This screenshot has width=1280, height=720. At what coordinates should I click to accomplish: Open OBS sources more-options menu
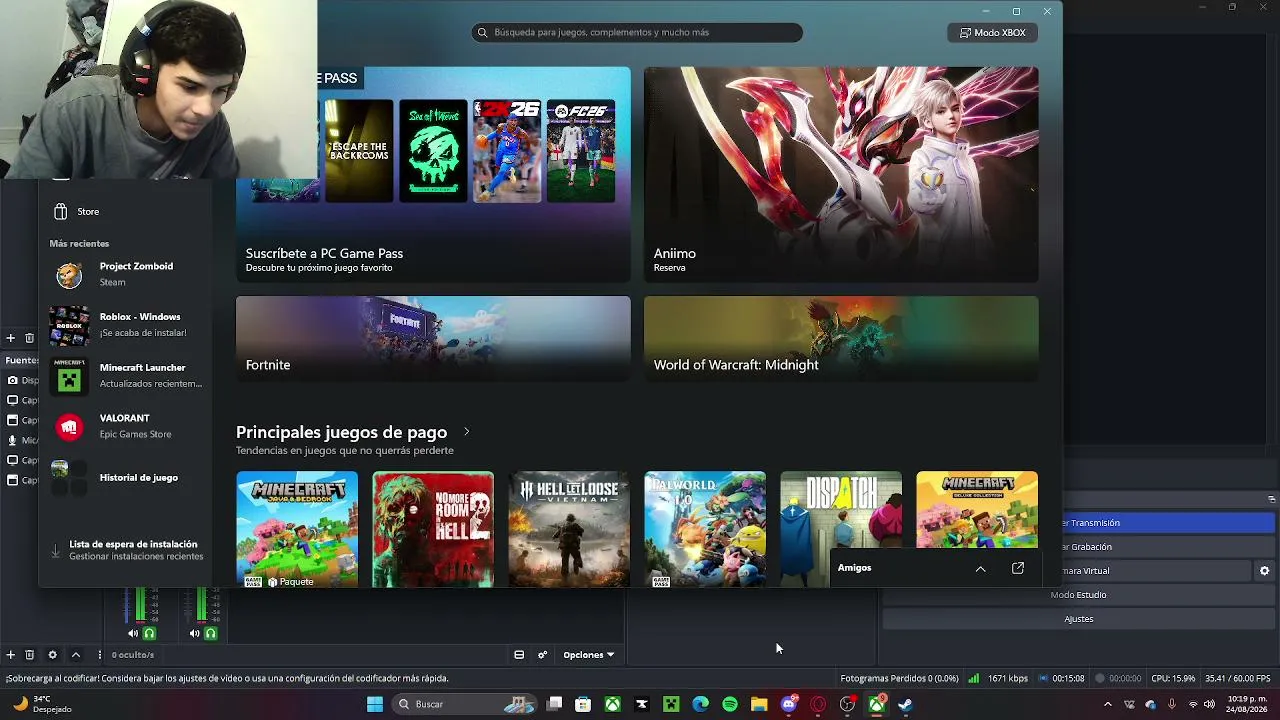99,655
